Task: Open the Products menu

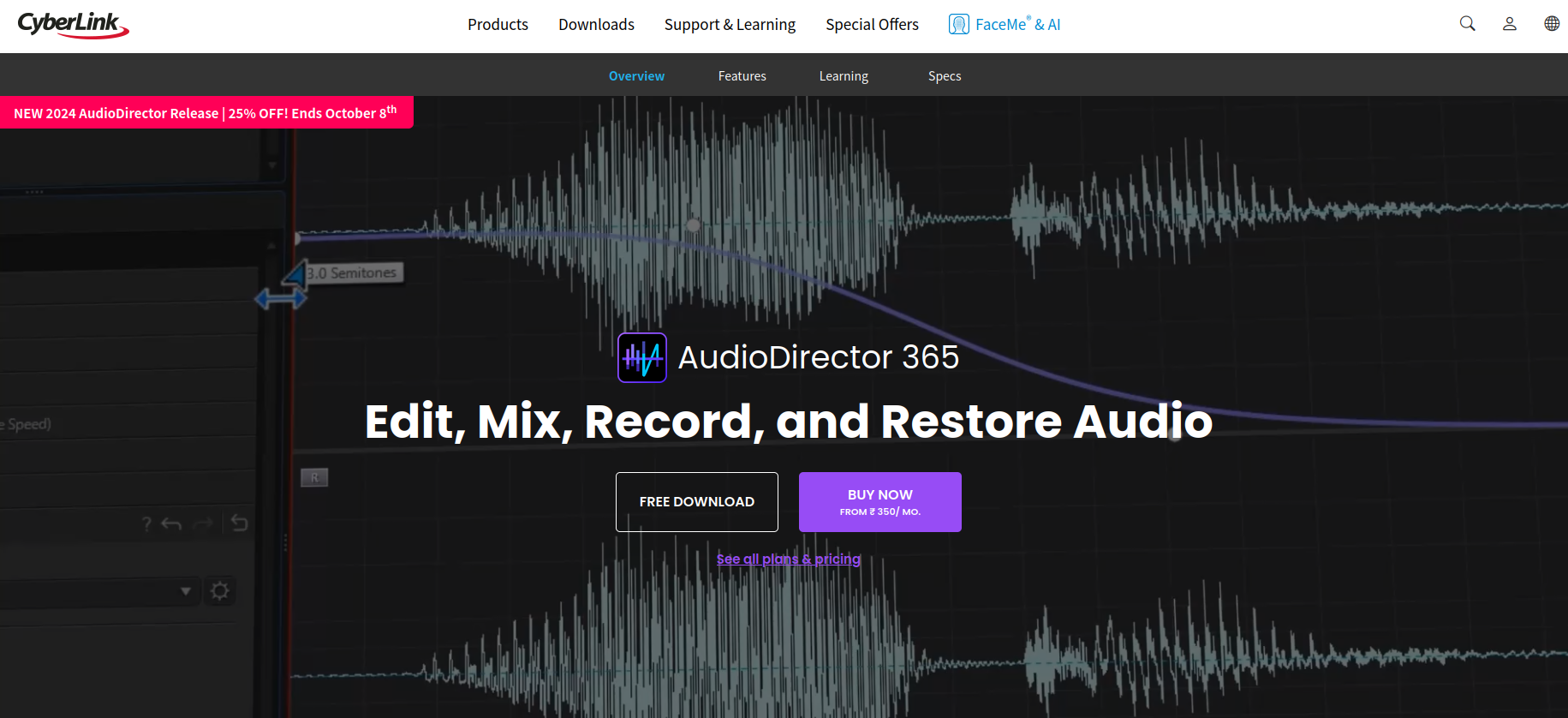Action: coord(498,25)
